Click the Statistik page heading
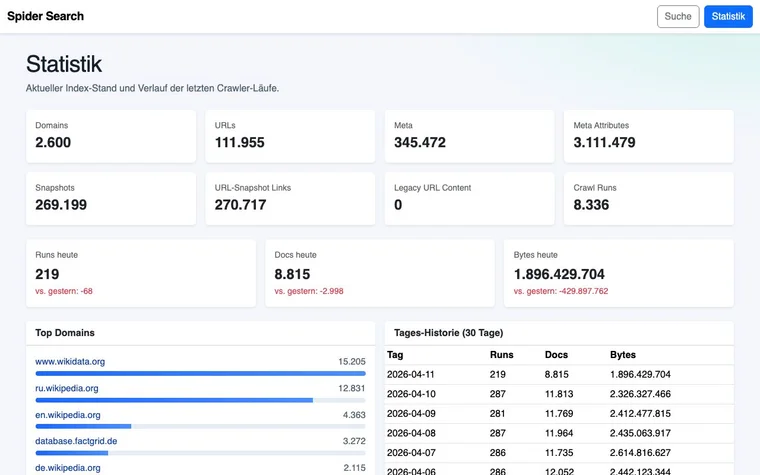This screenshot has width=760, height=475. pos(64,64)
